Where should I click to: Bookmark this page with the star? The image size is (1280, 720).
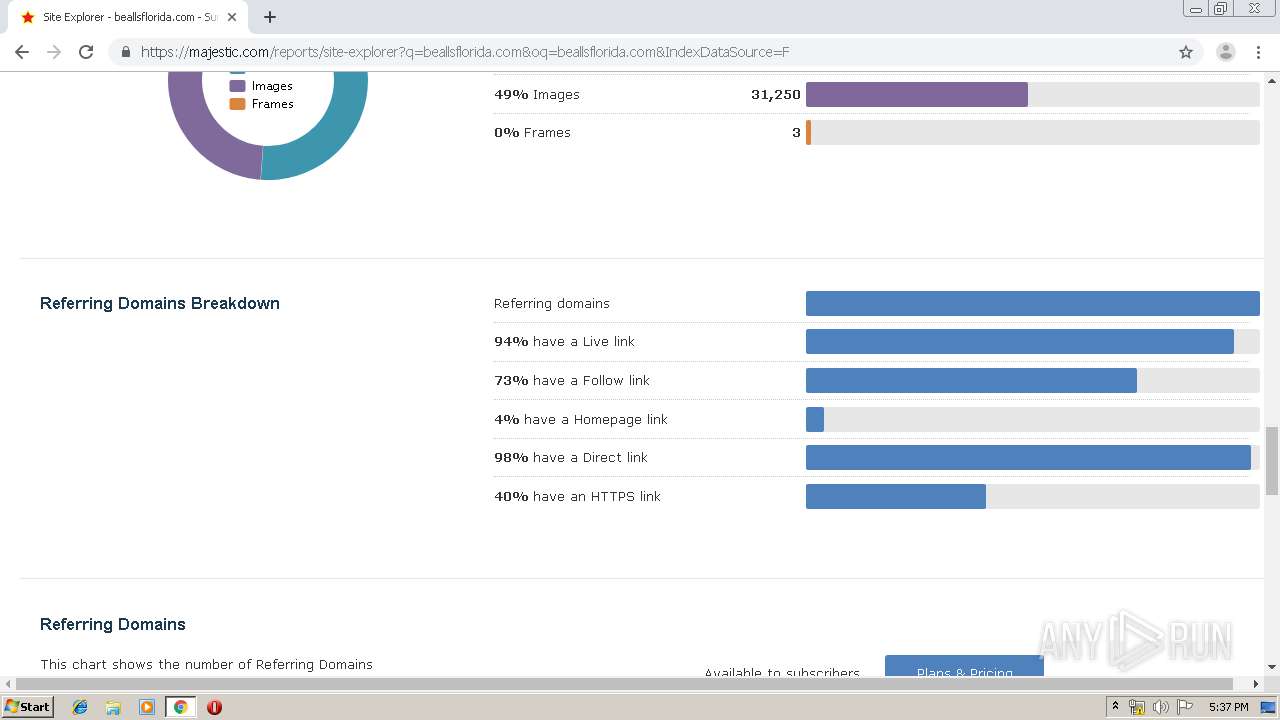[x=1186, y=52]
